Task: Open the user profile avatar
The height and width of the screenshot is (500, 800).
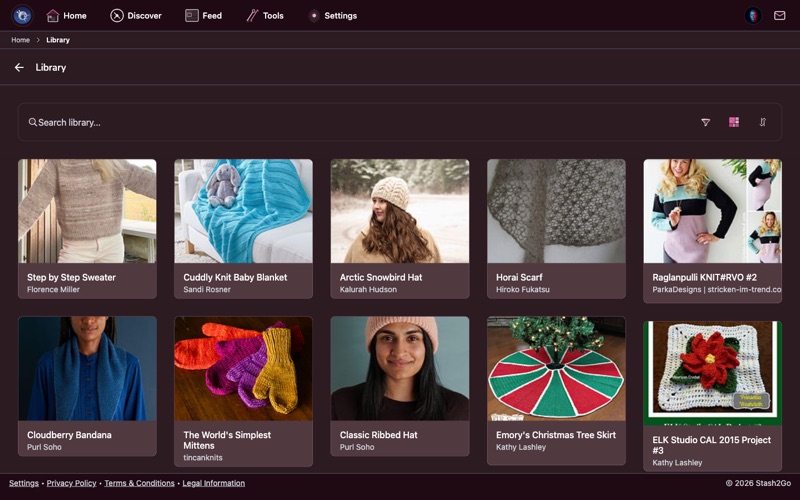Action: [x=753, y=15]
